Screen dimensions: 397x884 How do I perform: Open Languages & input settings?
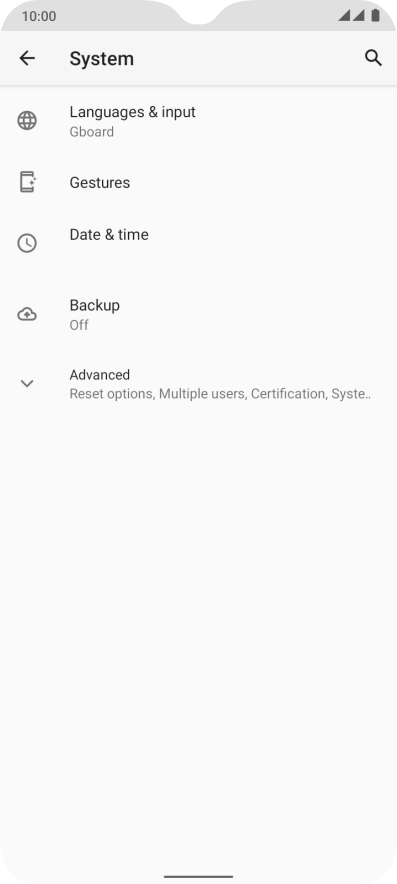198,121
